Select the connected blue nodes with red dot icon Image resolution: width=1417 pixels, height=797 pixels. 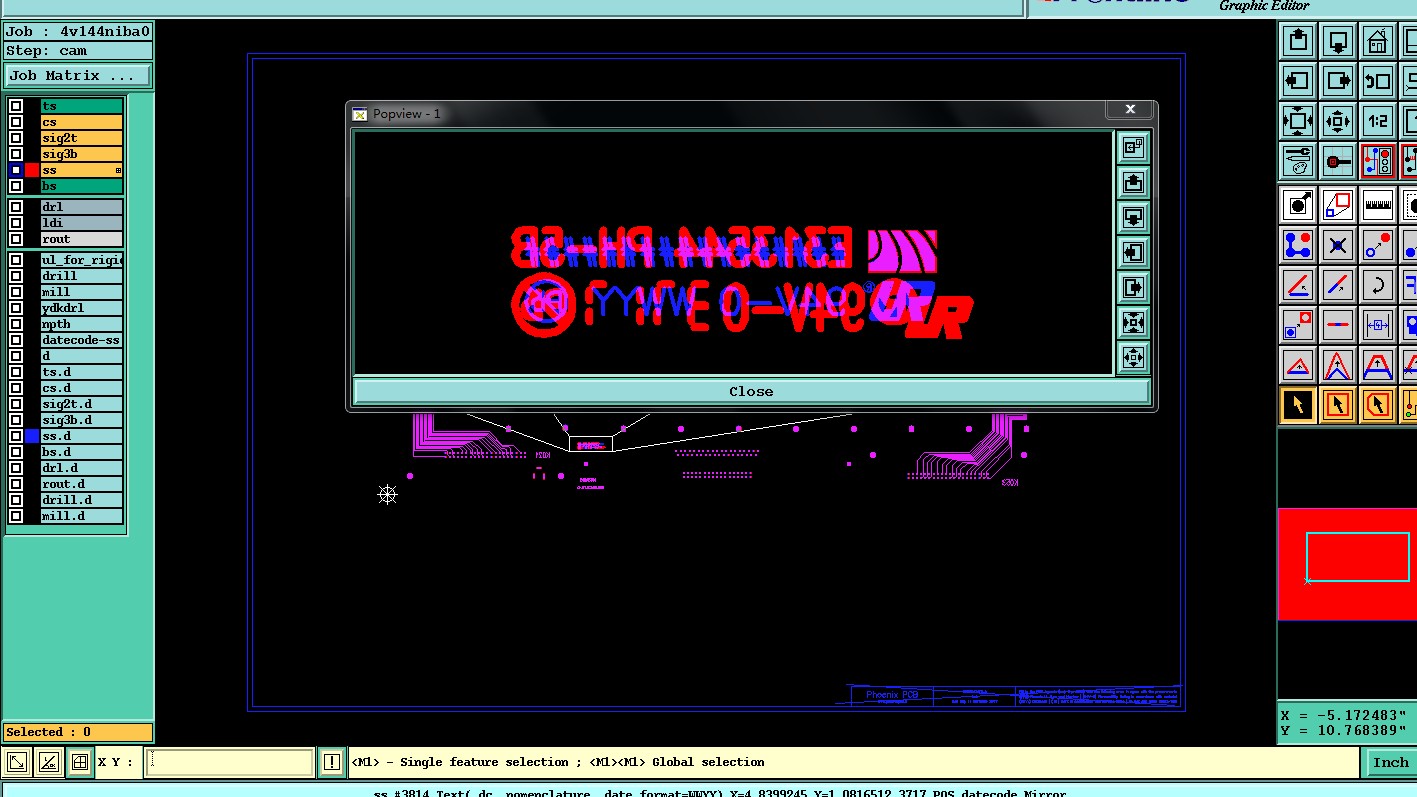click(x=1298, y=245)
